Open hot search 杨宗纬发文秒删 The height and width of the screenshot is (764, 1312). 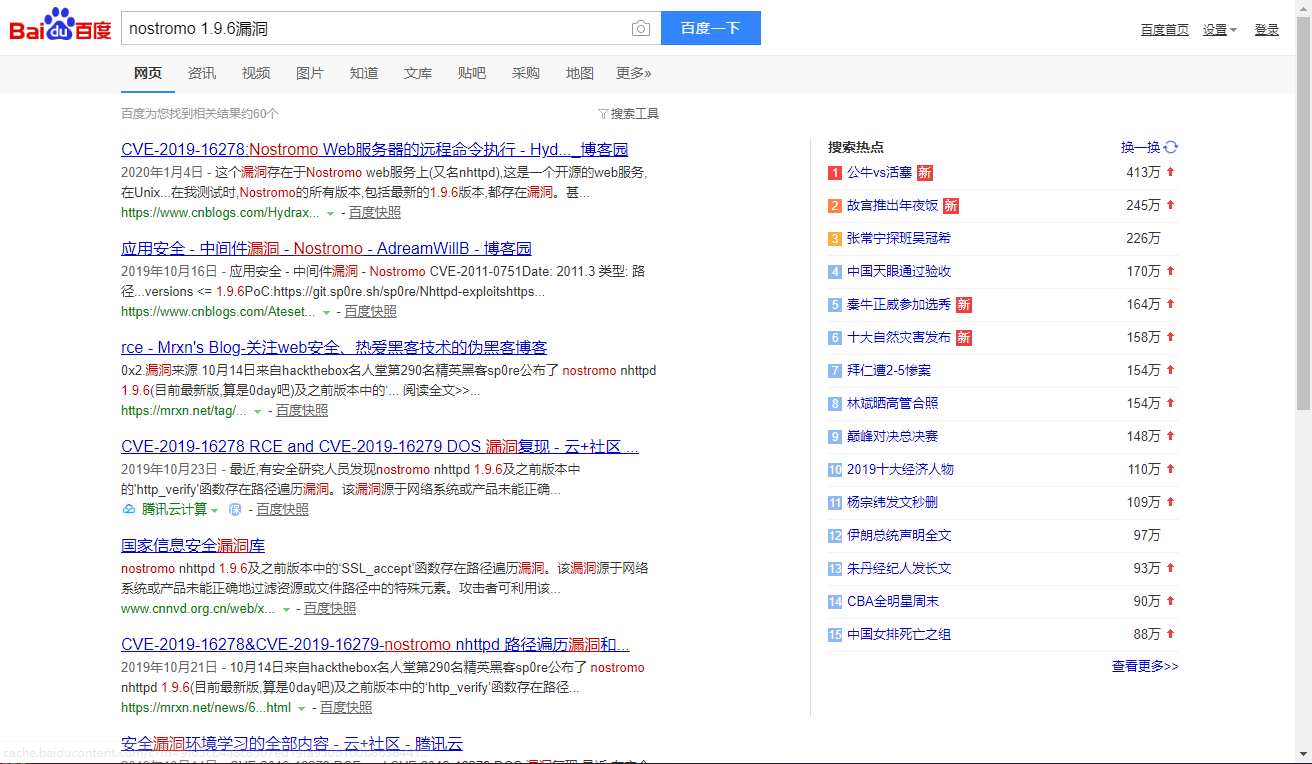coord(892,503)
